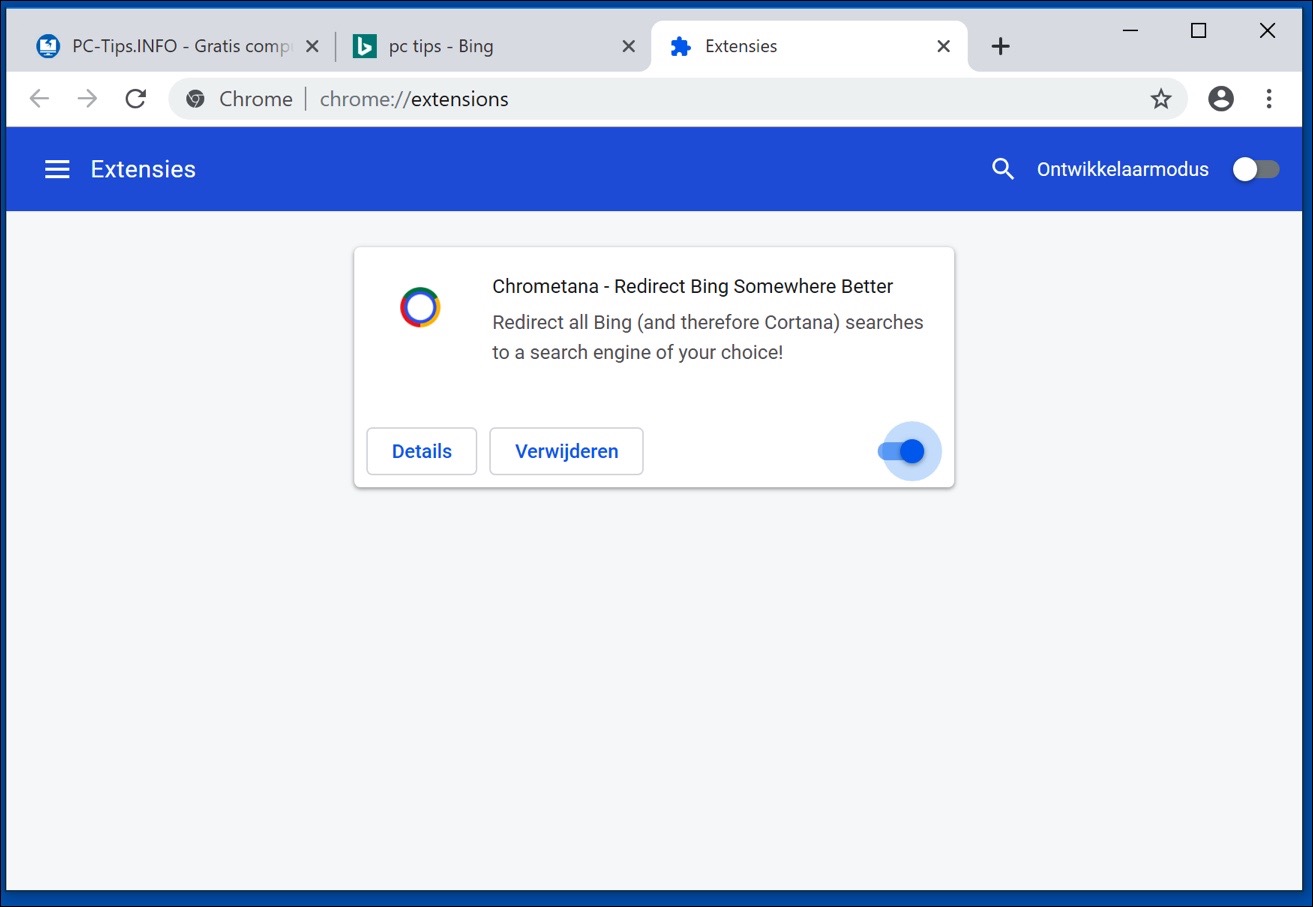Click the Verwijderen button
The image size is (1313, 907).
pyautogui.click(x=566, y=451)
